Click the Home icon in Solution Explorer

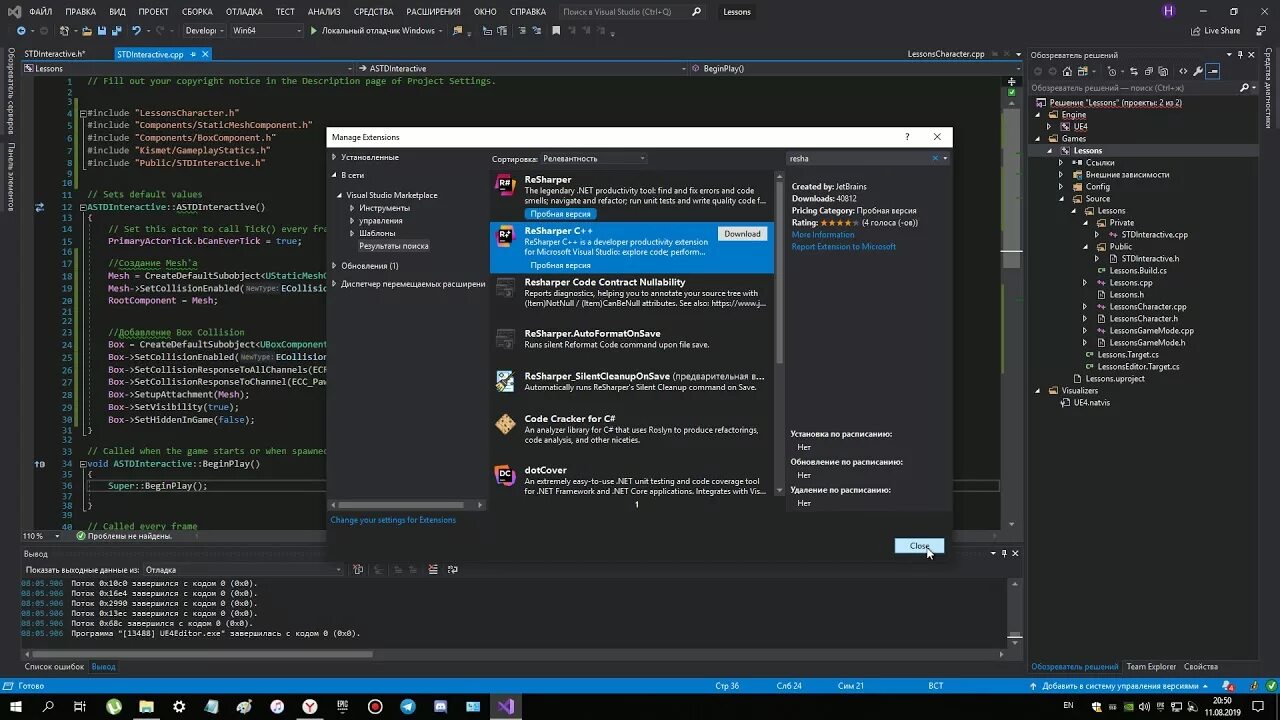point(1067,71)
